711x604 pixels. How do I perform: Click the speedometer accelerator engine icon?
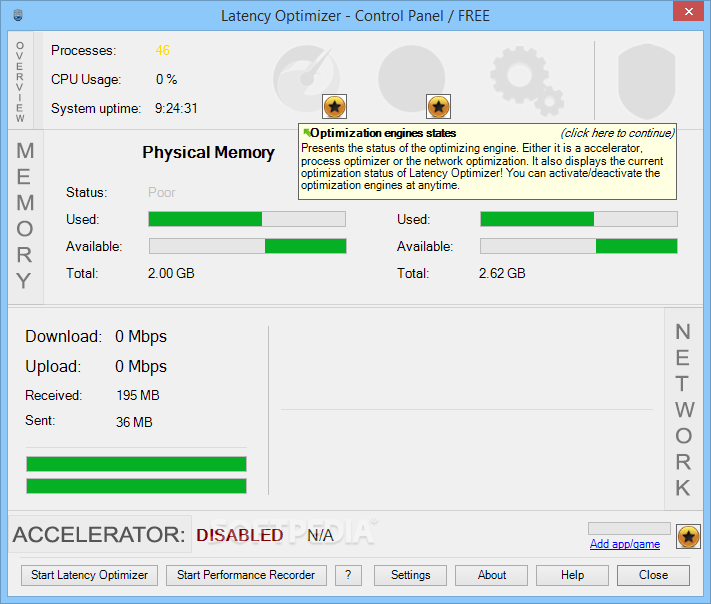pyautogui.click(x=307, y=78)
